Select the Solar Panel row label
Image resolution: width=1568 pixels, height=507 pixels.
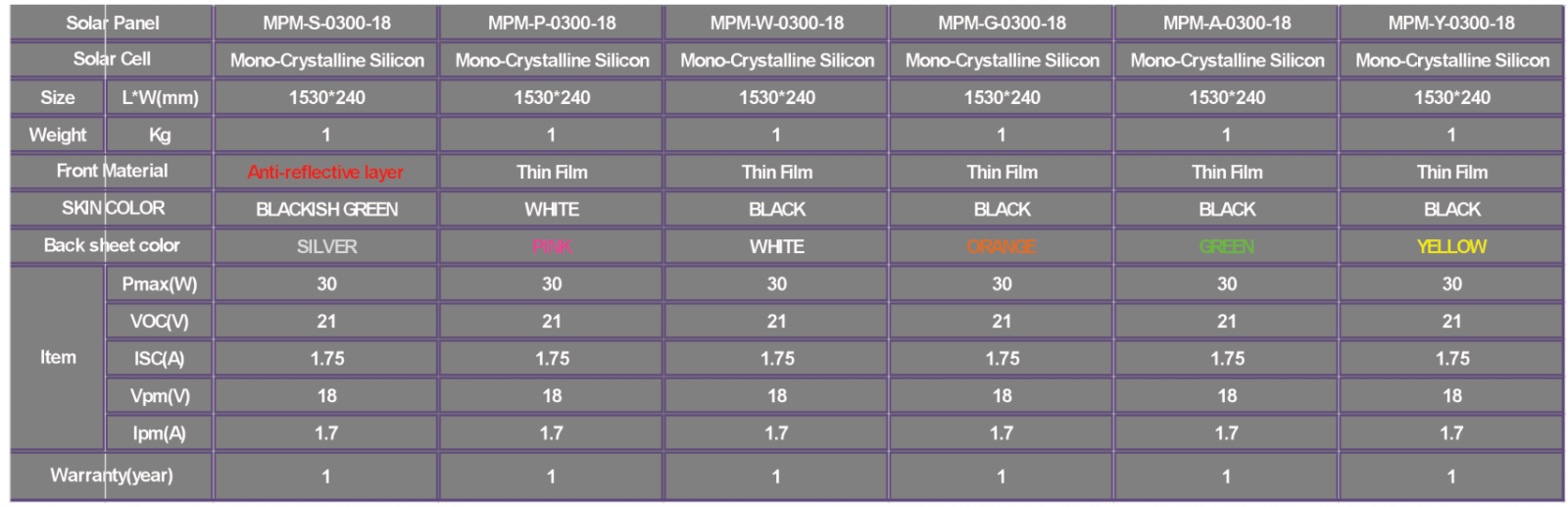pyautogui.click(x=112, y=23)
